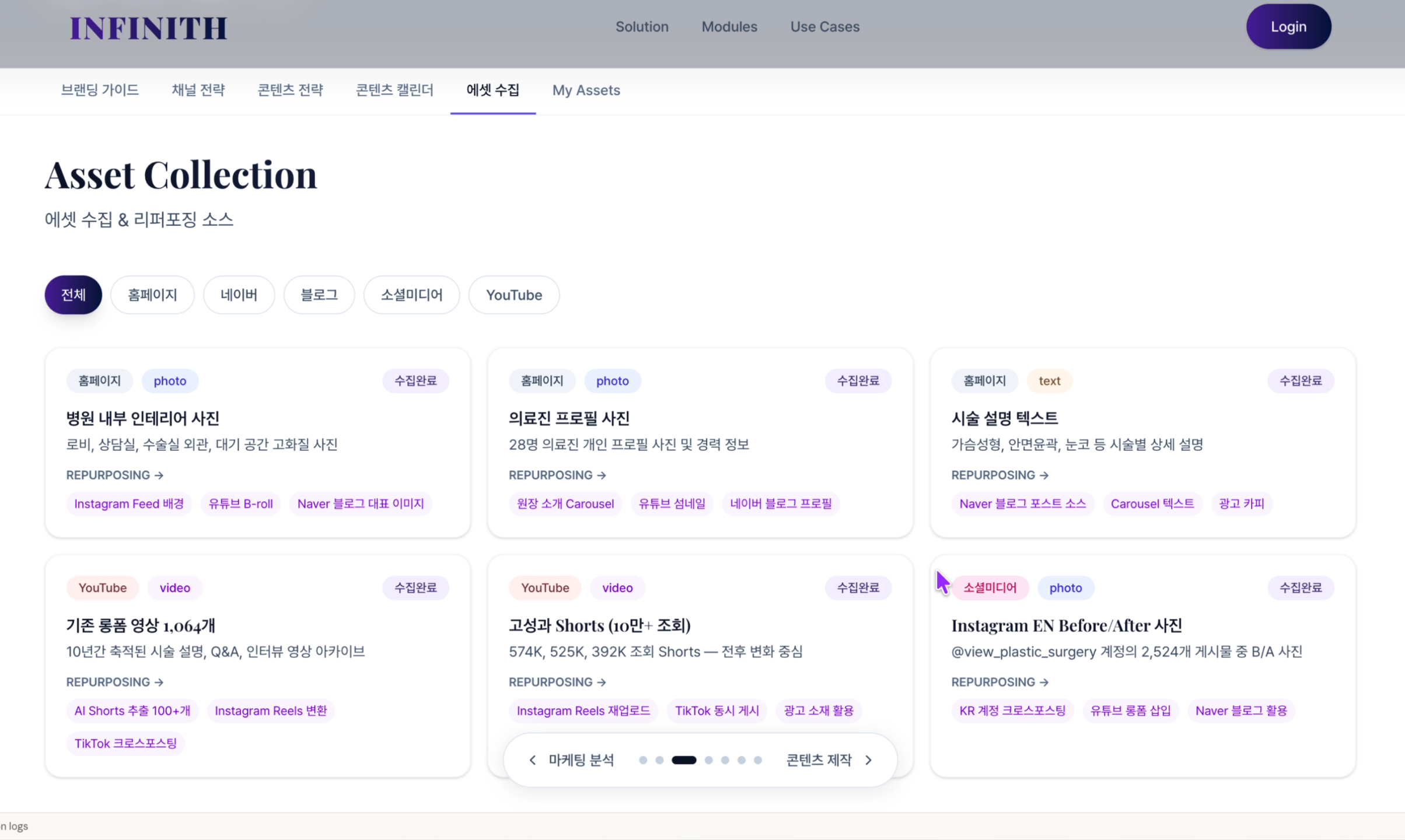Click the right chevron next to 콘텐츠 제작
This screenshot has width=1405, height=840.
click(x=869, y=760)
